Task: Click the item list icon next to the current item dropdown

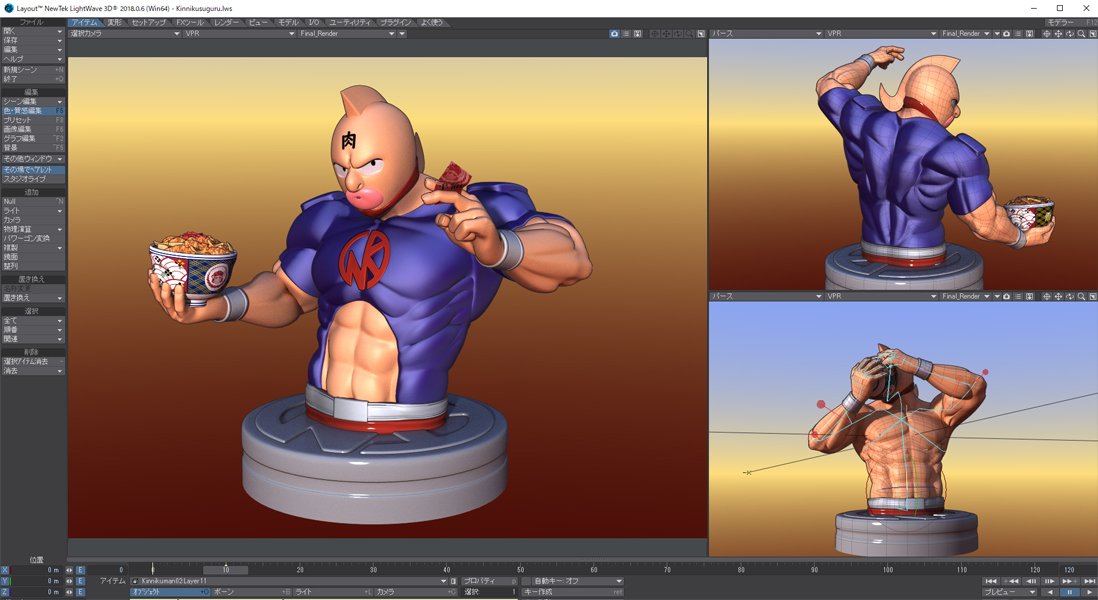Action: pos(453,581)
